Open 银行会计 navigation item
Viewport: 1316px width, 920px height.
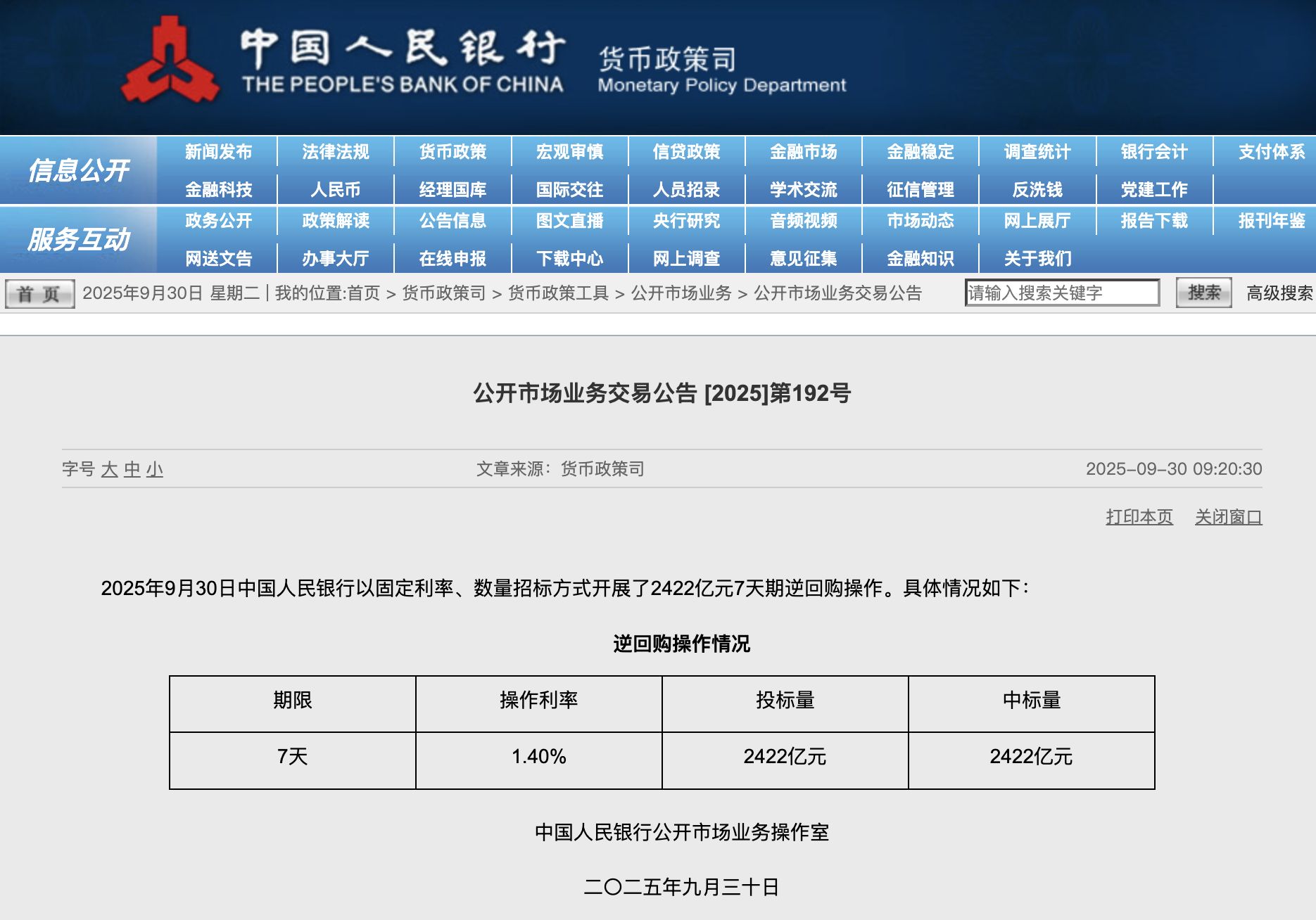coord(1154,152)
